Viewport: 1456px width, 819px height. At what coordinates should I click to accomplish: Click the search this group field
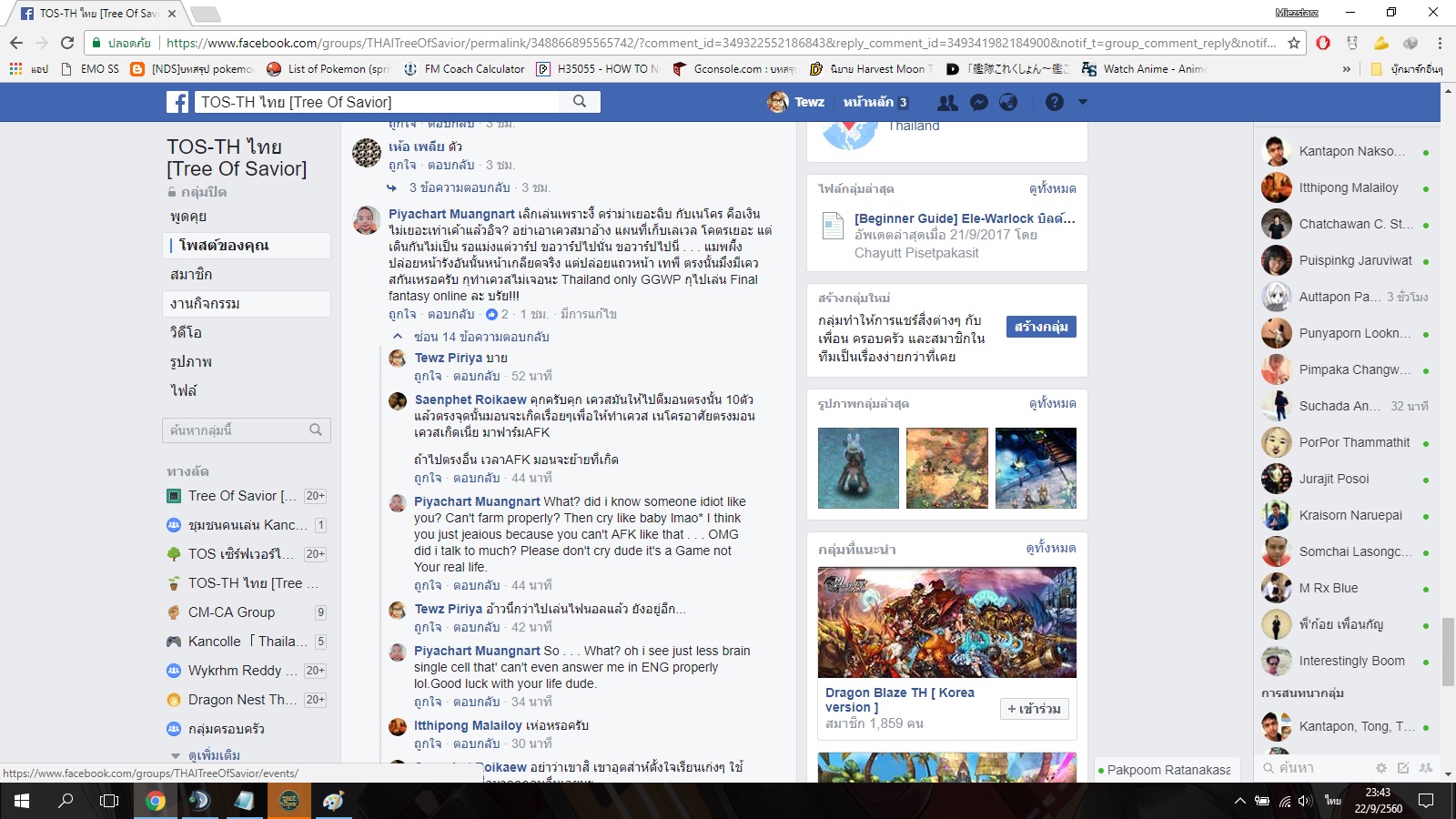[x=247, y=430]
